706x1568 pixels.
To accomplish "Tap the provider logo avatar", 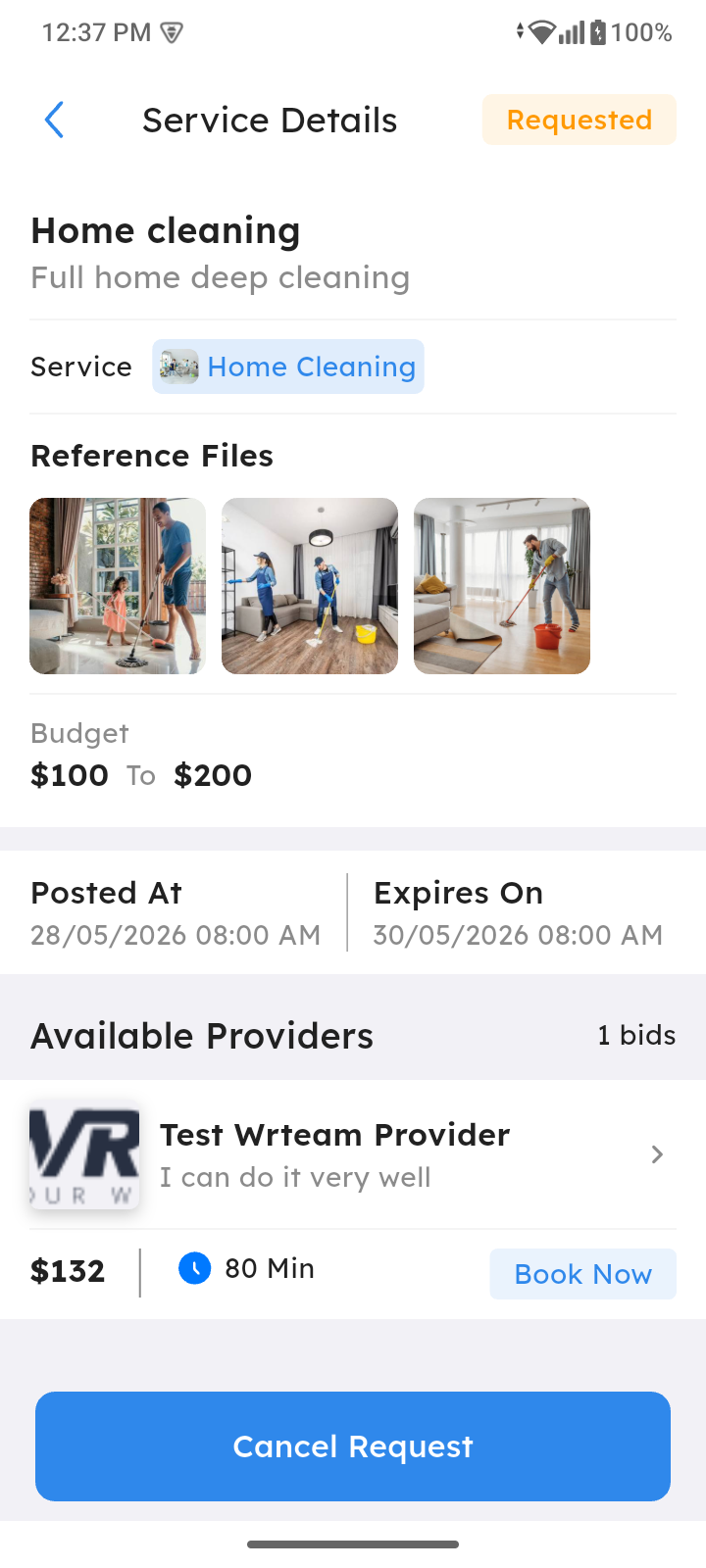I will point(84,1154).
